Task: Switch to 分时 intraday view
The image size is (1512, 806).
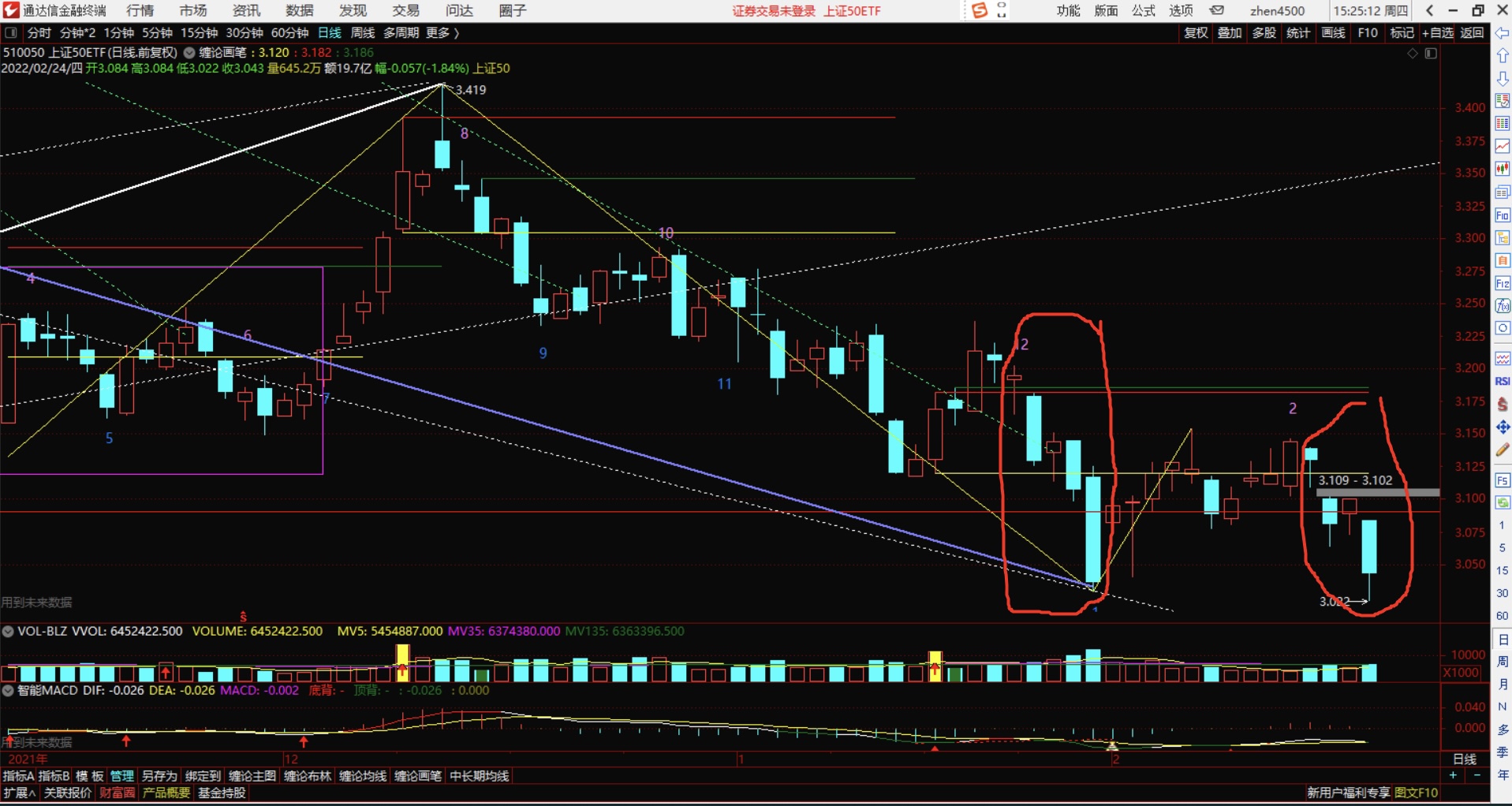Action: coord(39,33)
